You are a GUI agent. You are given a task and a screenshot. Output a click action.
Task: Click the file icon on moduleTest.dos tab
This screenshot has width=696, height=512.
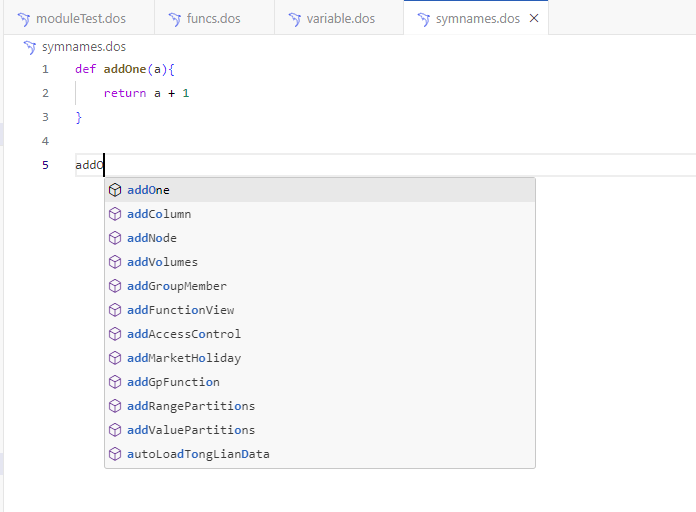23,19
